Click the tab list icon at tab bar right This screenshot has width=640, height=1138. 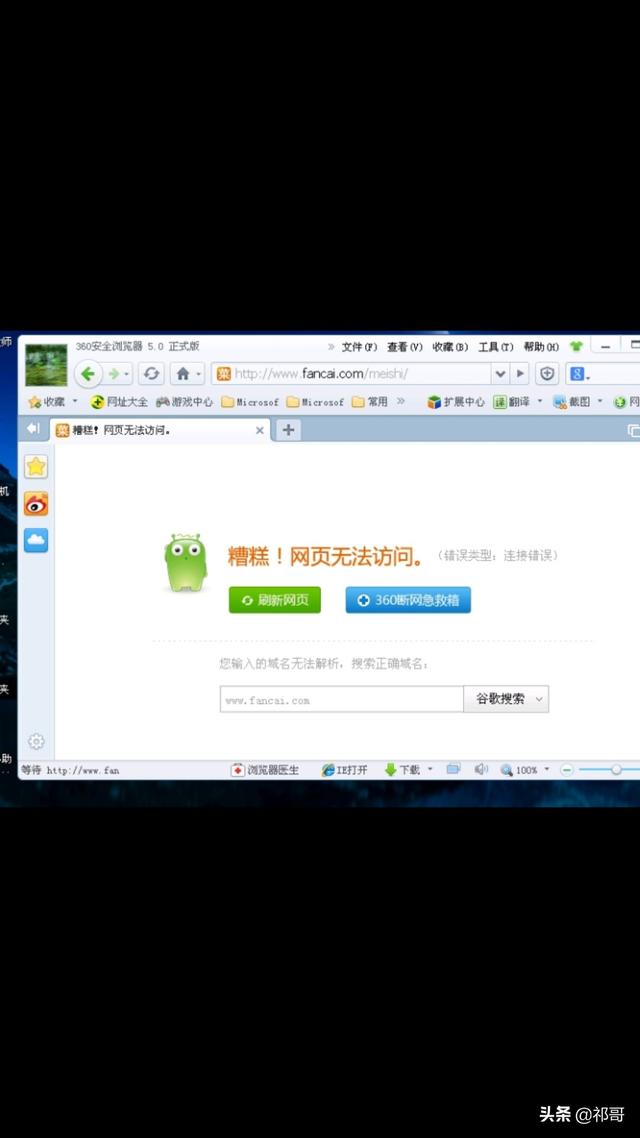click(x=633, y=430)
